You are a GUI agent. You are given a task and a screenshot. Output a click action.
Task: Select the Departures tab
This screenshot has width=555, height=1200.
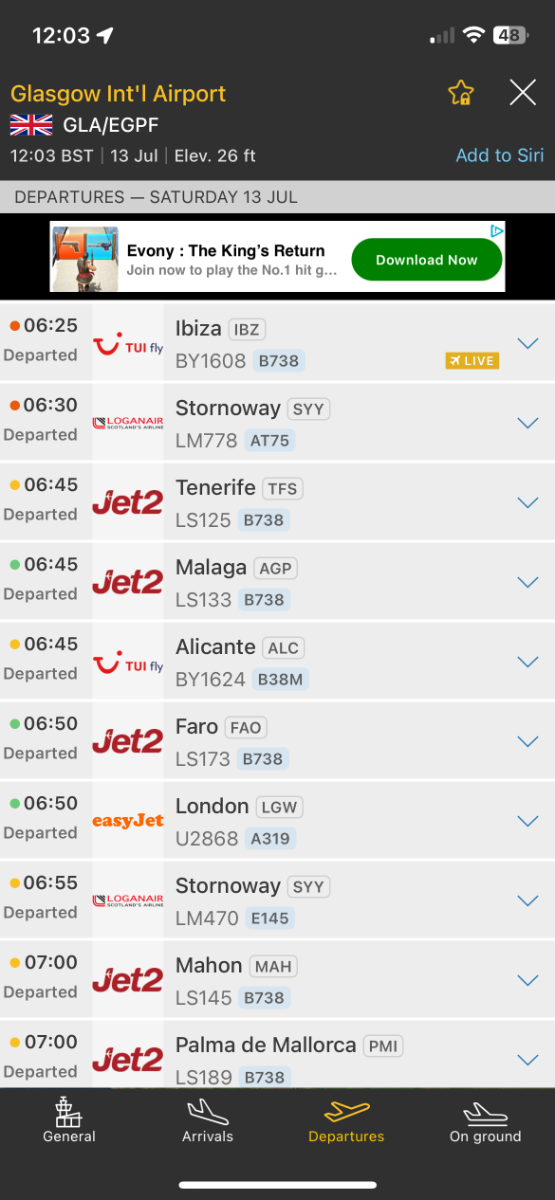346,1121
